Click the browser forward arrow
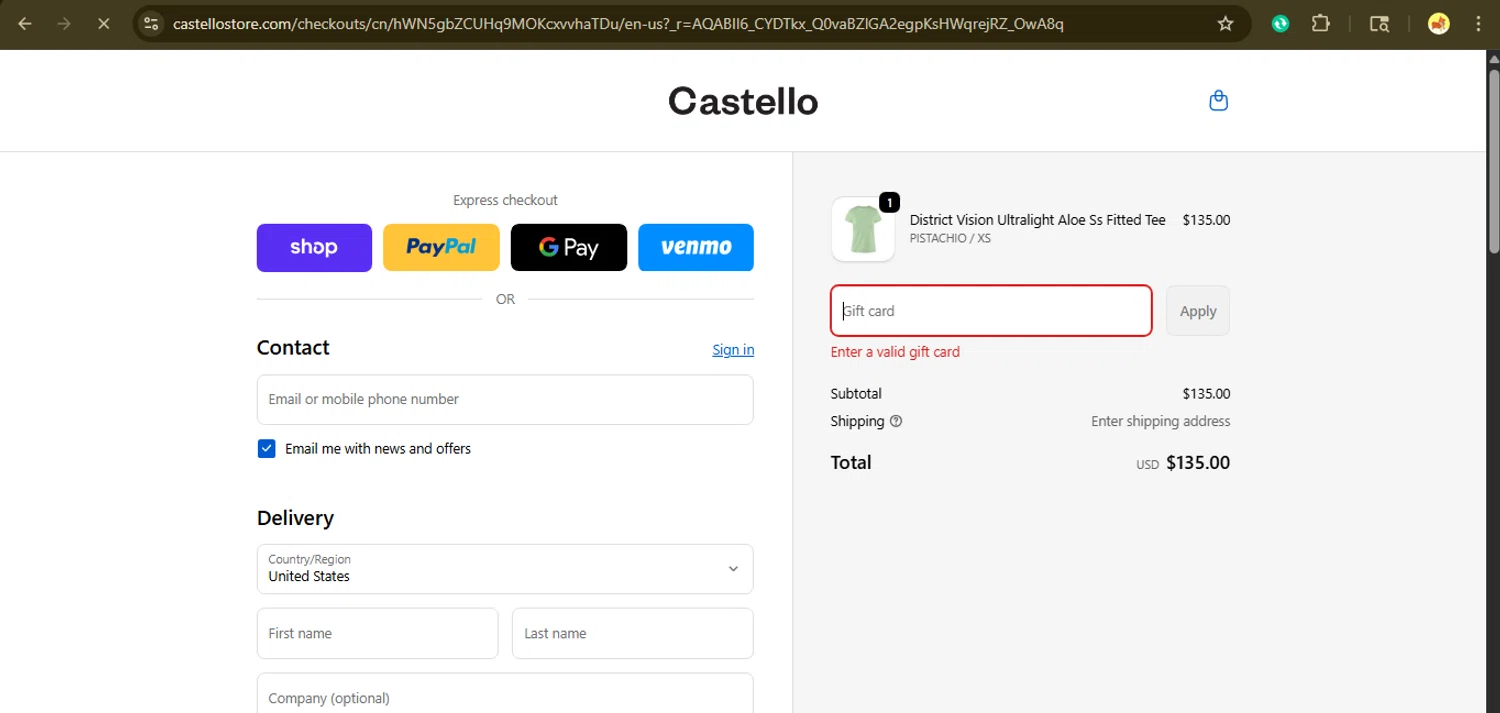Screen dimensions: 1500x713 (64, 24)
